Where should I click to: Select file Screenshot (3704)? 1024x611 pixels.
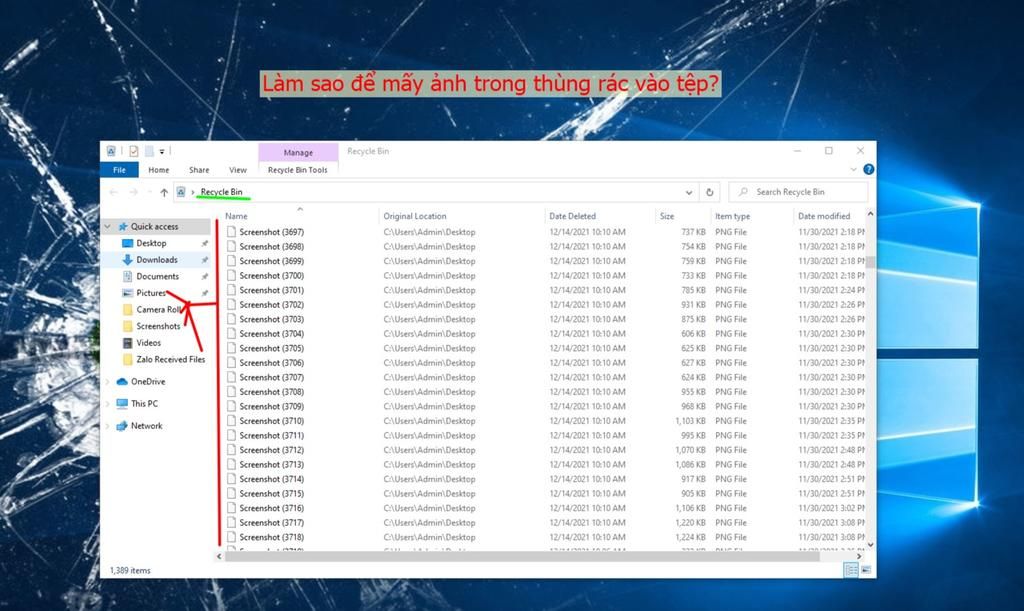click(x=271, y=334)
